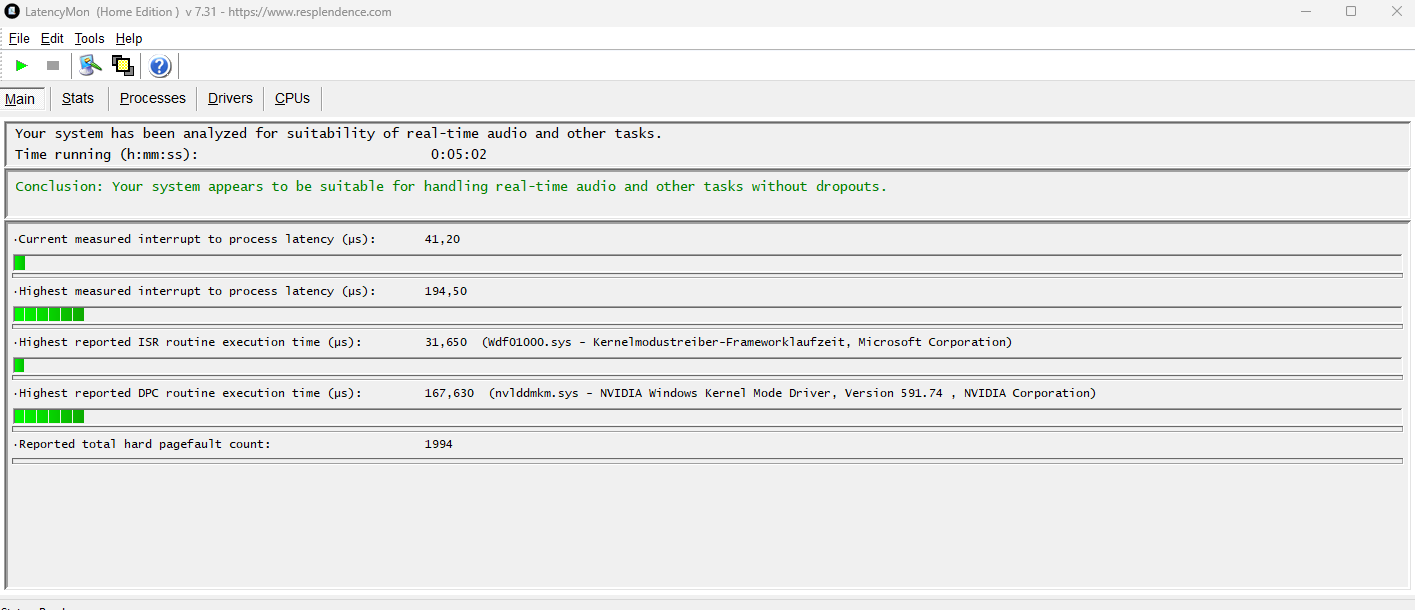Switch to the Drivers tab
This screenshot has height=610, width=1415.
click(230, 98)
